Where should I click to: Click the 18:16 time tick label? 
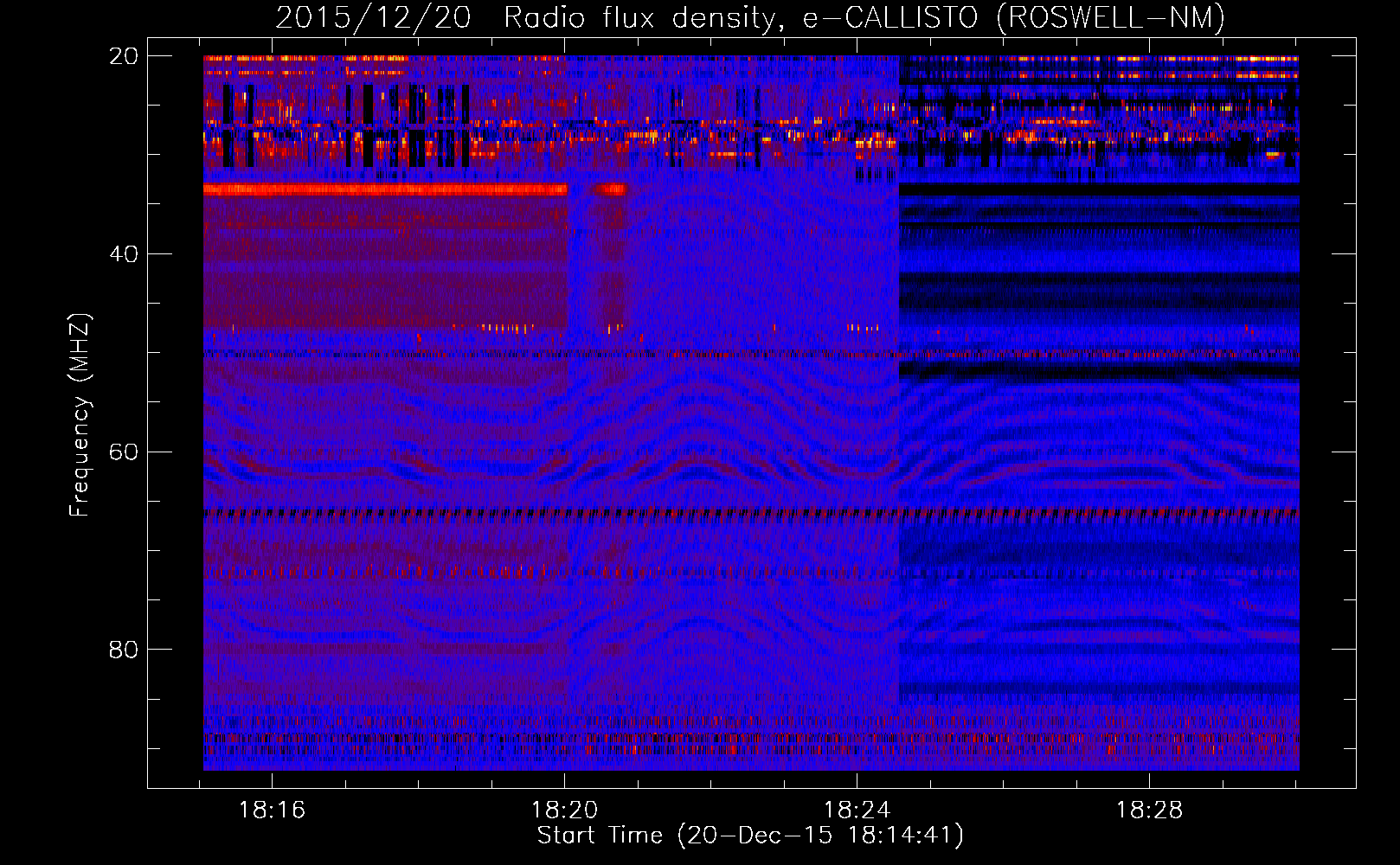coord(273,811)
